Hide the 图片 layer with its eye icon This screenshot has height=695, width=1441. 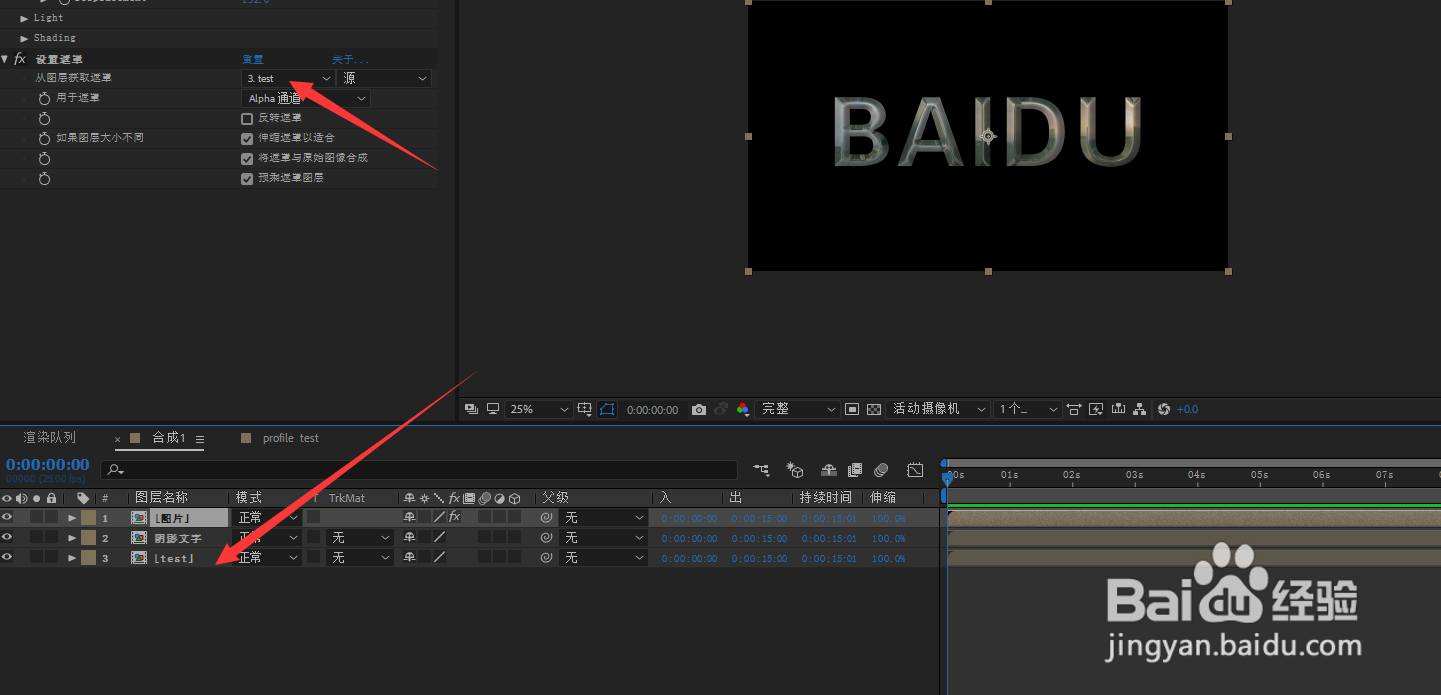(x=7, y=517)
